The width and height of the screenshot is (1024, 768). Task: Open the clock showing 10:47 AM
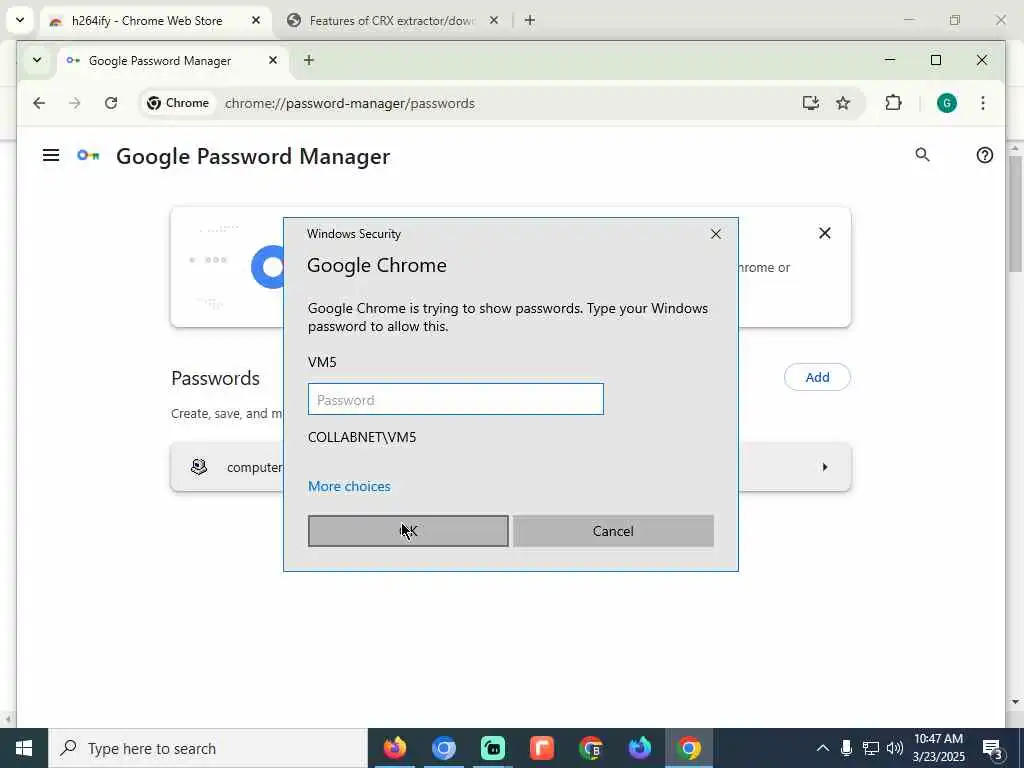coord(938,748)
